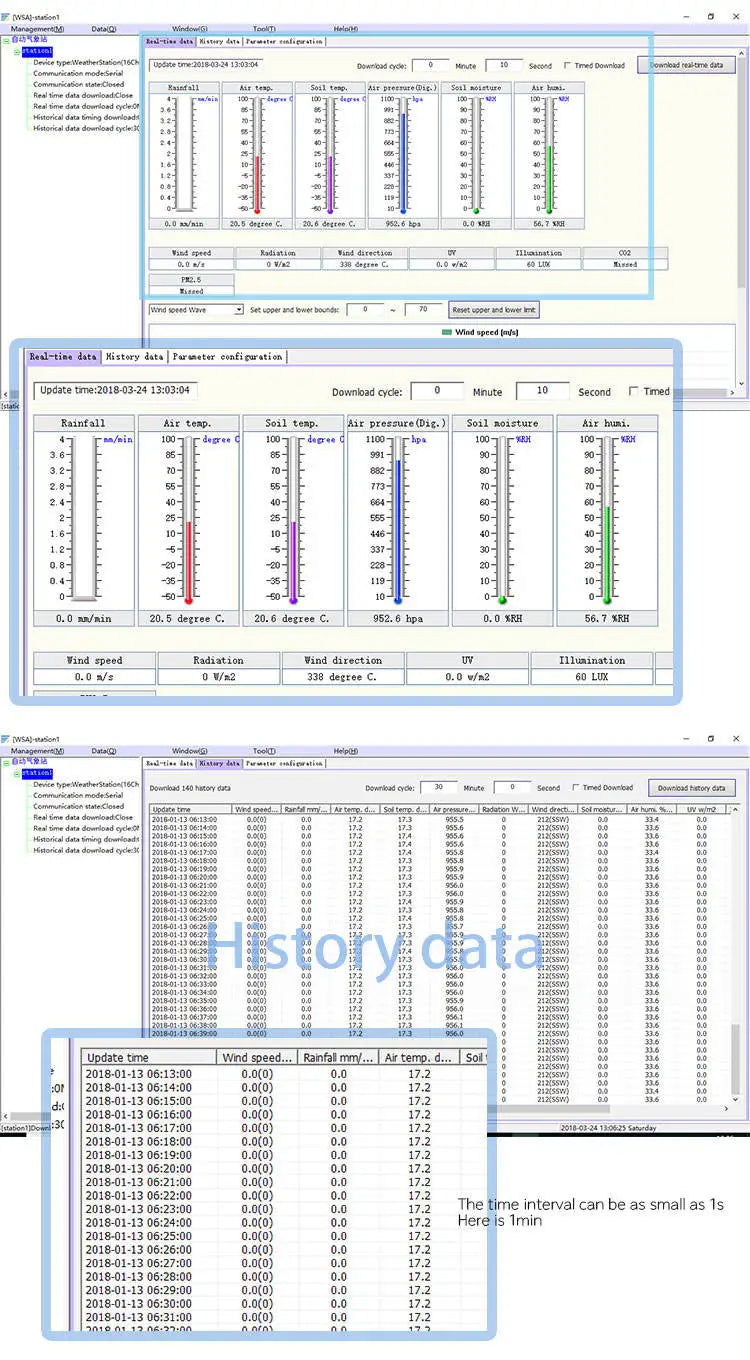Image resolution: width=750 pixels, height=1360 pixels.
Task: Select Communication state:Closed in the real-time window tree
Action: click(x=78, y=84)
